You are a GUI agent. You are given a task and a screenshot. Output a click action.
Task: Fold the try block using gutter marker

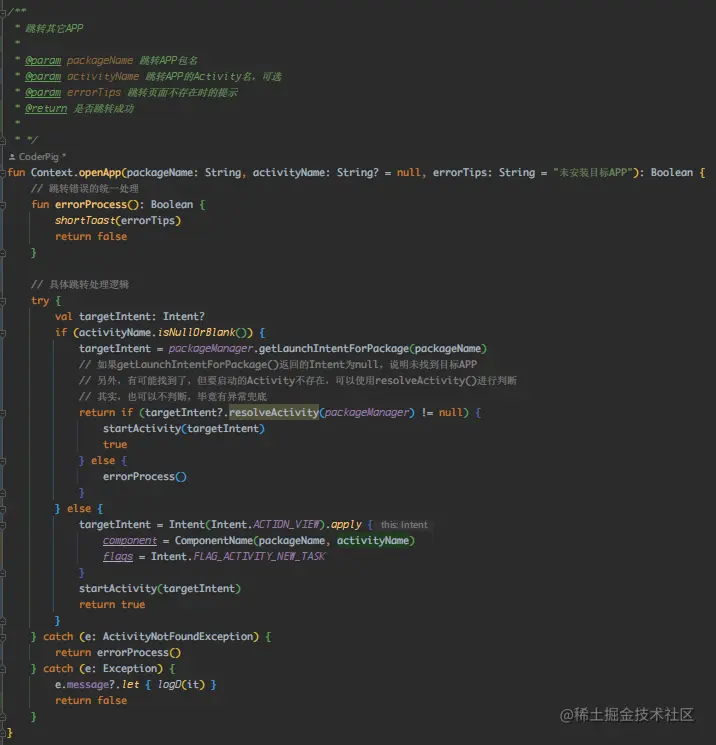pyautogui.click(x=2, y=301)
